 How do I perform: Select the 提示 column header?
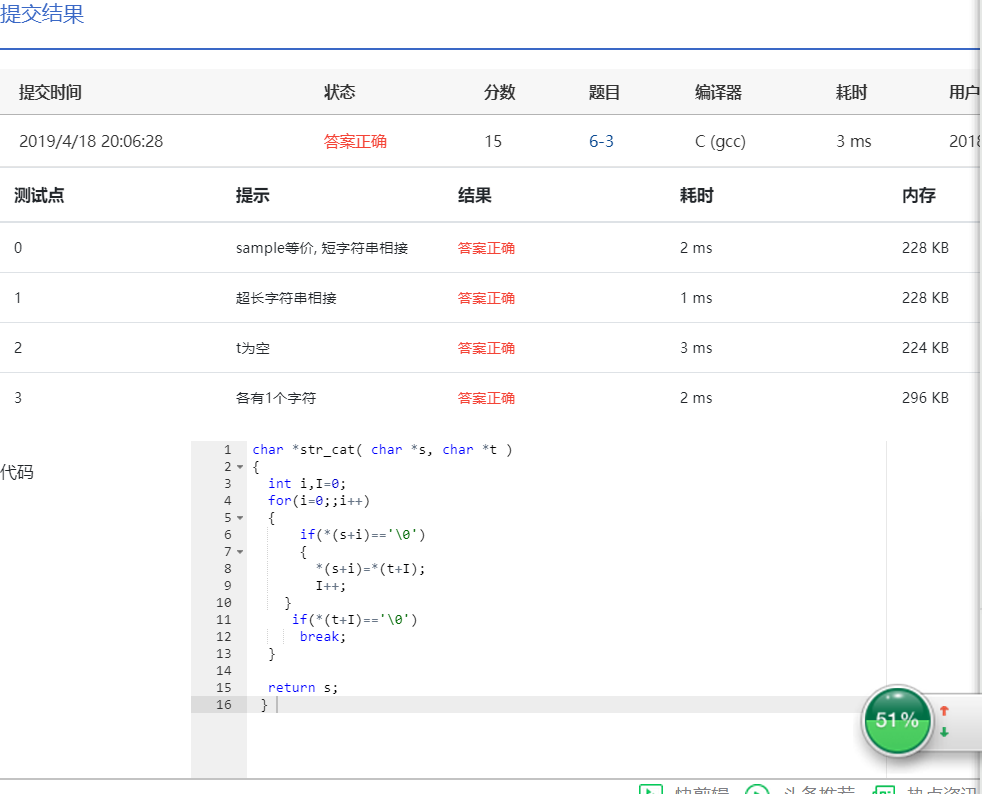(252, 195)
